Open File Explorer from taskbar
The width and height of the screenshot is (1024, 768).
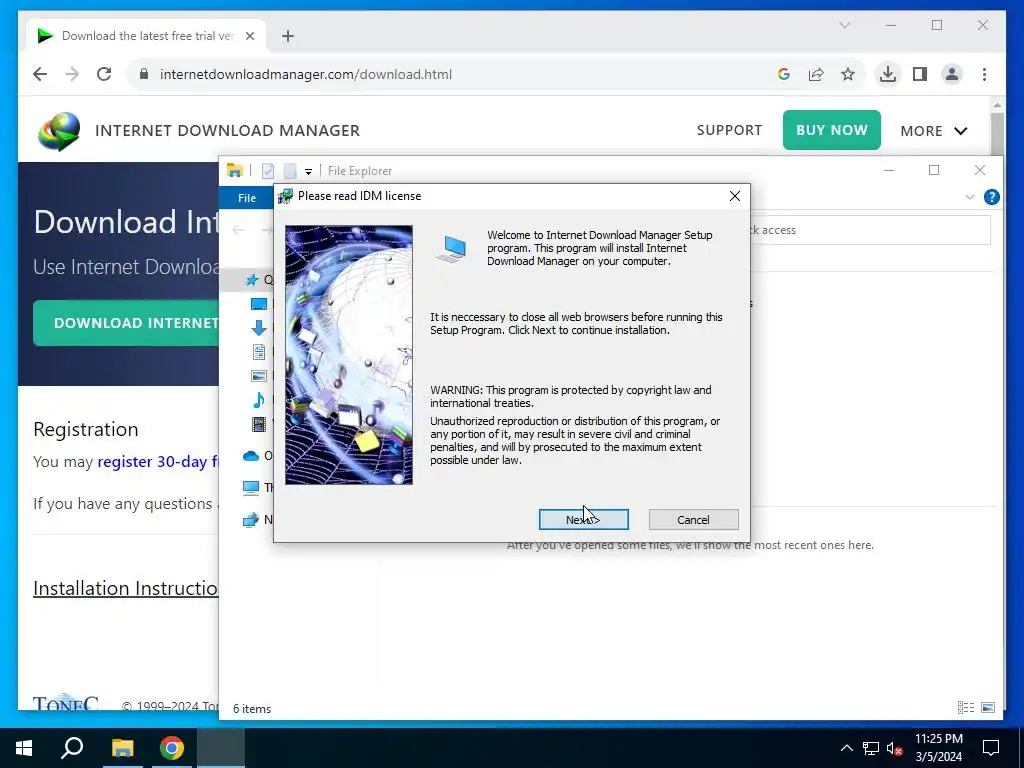click(x=122, y=748)
